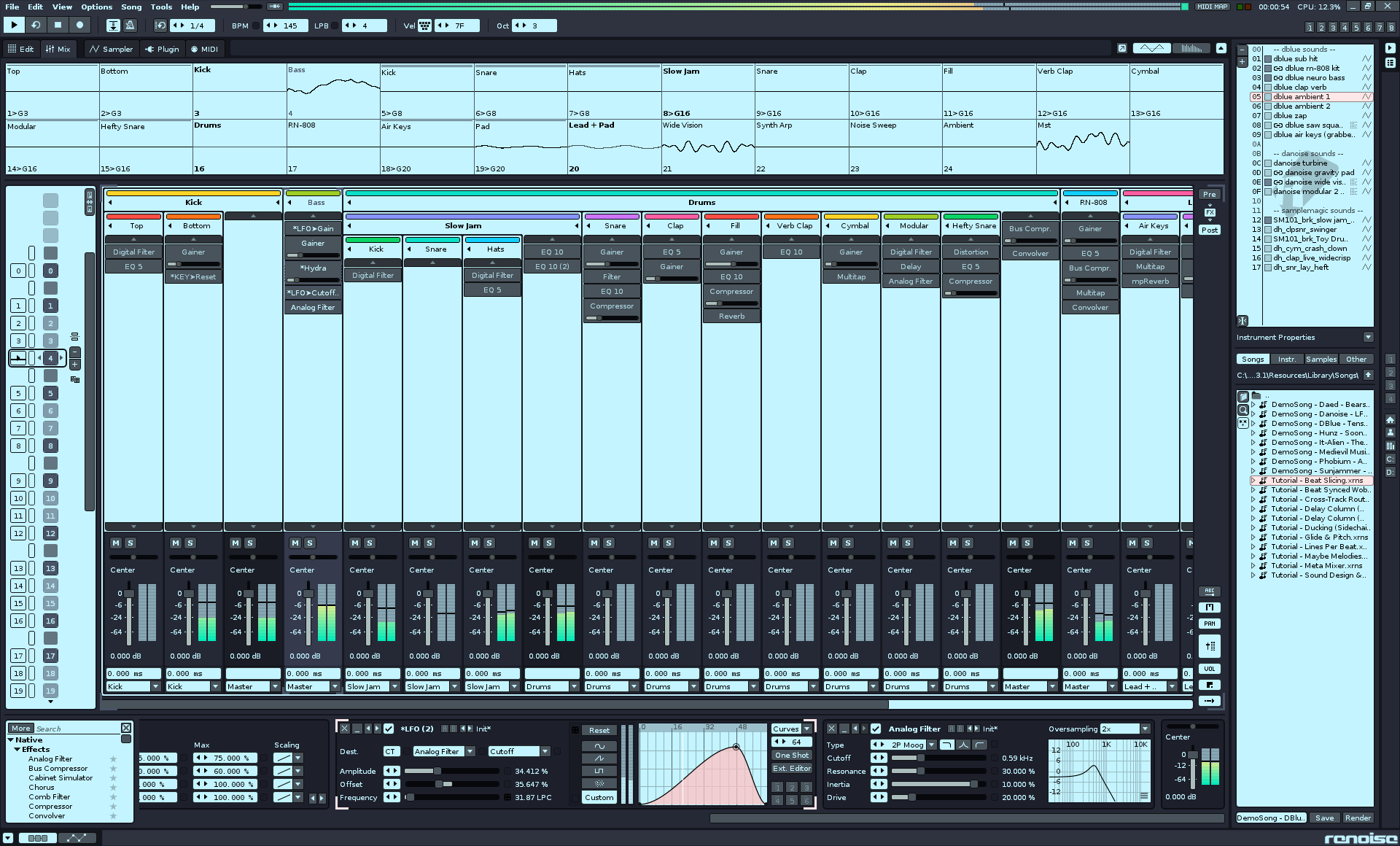Show the scopes waveform view icon
The image size is (1400, 846).
click(x=1151, y=48)
